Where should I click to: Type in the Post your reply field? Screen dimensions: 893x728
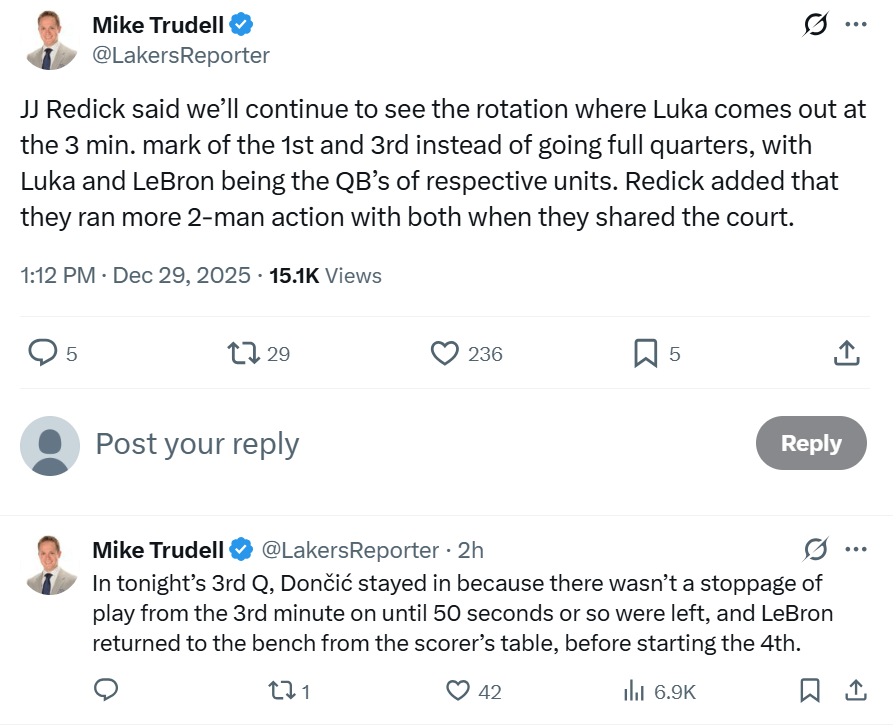[x=400, y=443]
